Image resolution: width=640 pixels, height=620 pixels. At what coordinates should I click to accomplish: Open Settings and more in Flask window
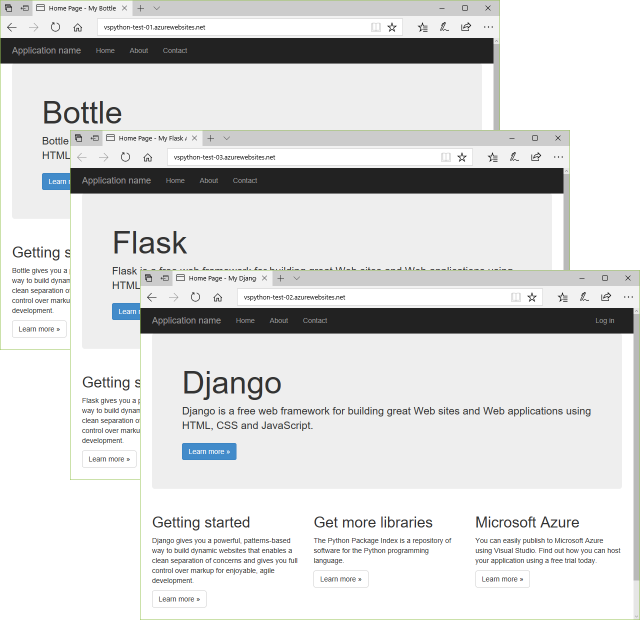point(558,157)
